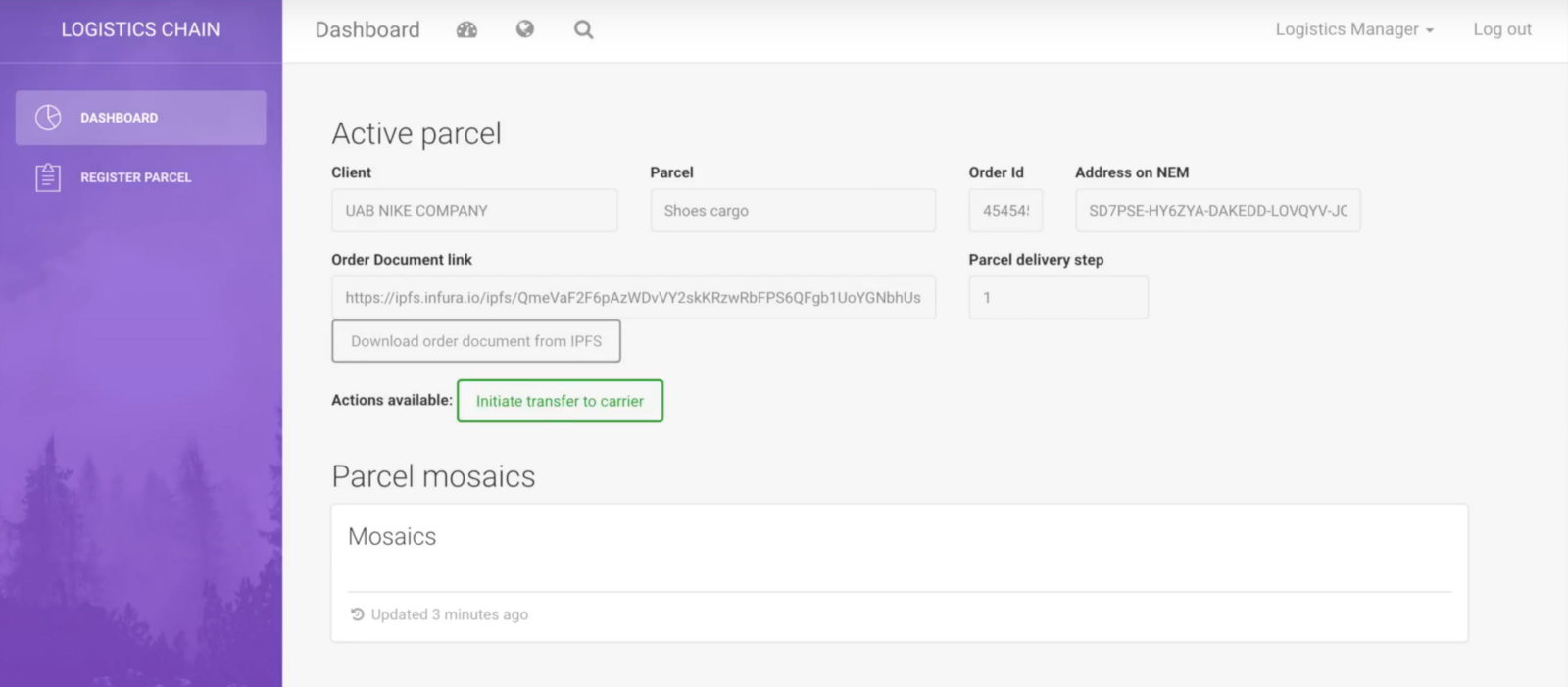Expand the Logistics Manager dropdown
1568x687 pixels.
(1354, 29)
